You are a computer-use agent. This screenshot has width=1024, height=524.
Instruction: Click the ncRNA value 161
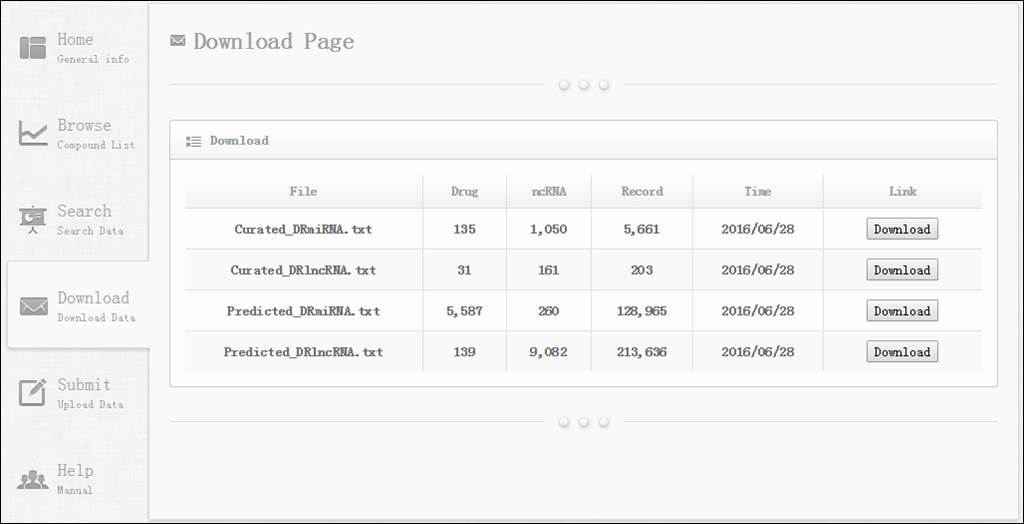click(x=549, y=270)
